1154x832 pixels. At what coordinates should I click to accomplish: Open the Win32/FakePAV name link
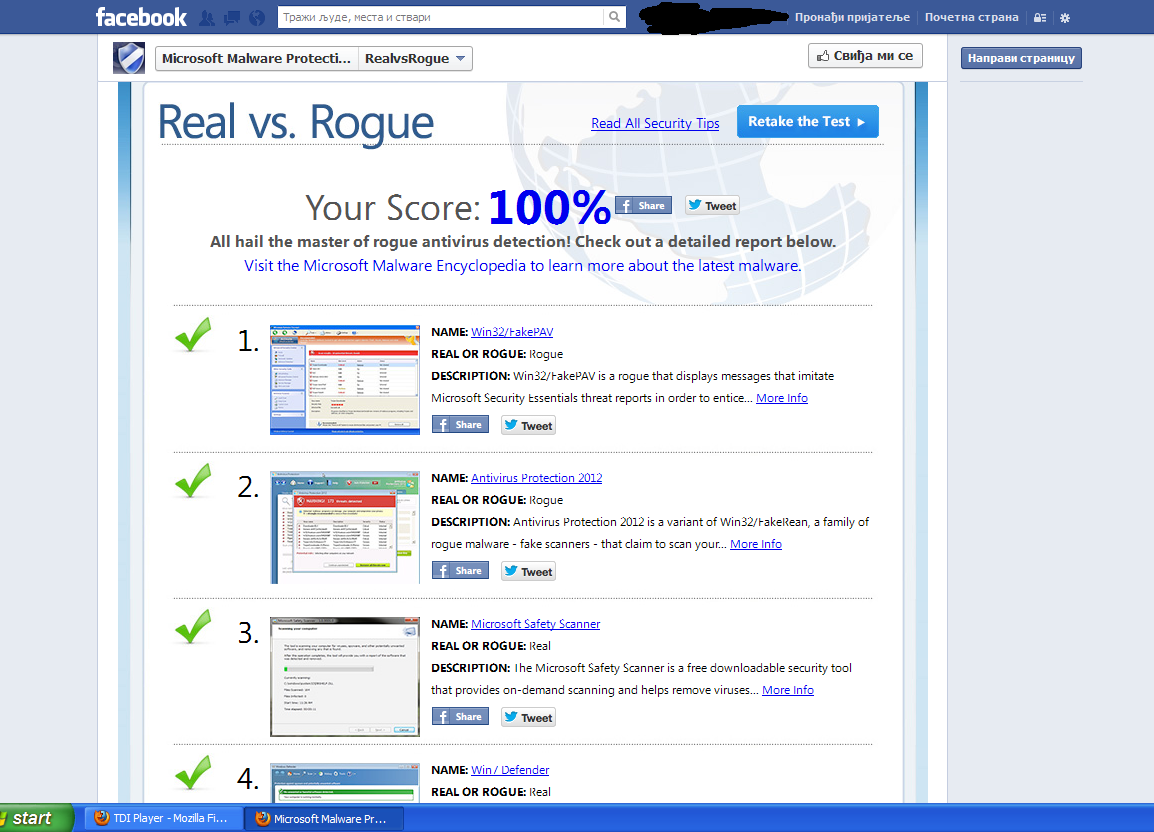[x=512, y=332]
